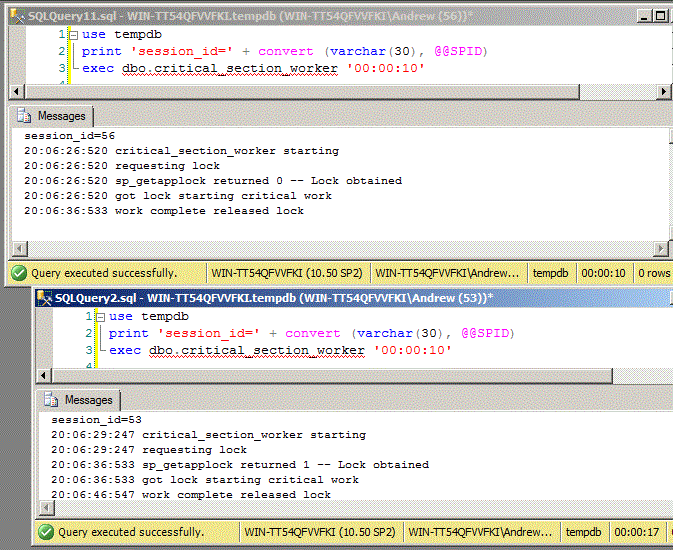The width and height of the screenshot is (673, 550).
Task: Click green success icon in SQLQuery2 status bar
Action: pyautogui.click(x=46, y=533)
